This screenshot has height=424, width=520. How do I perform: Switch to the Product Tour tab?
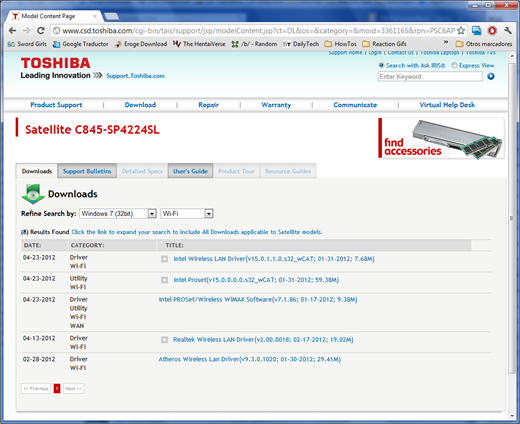coord(236,171)
